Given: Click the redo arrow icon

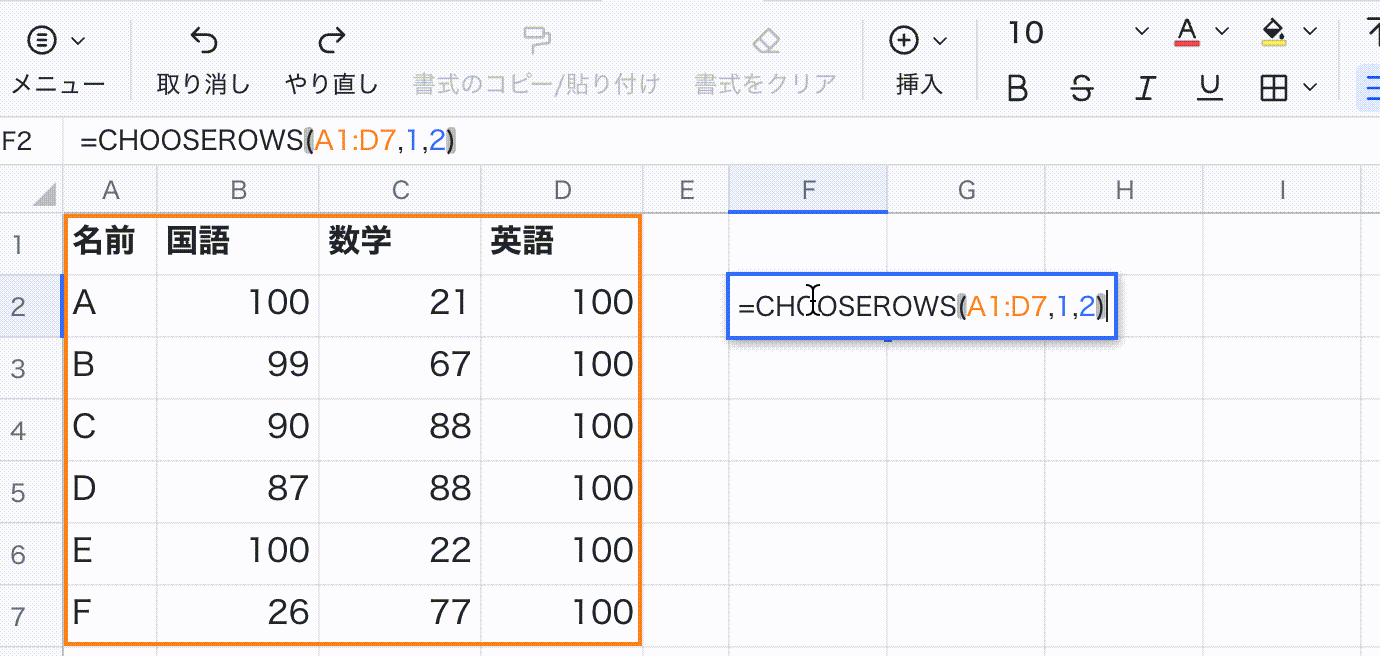Looking at the screenshot, I should pyautogui.click(x=331, y=40).
